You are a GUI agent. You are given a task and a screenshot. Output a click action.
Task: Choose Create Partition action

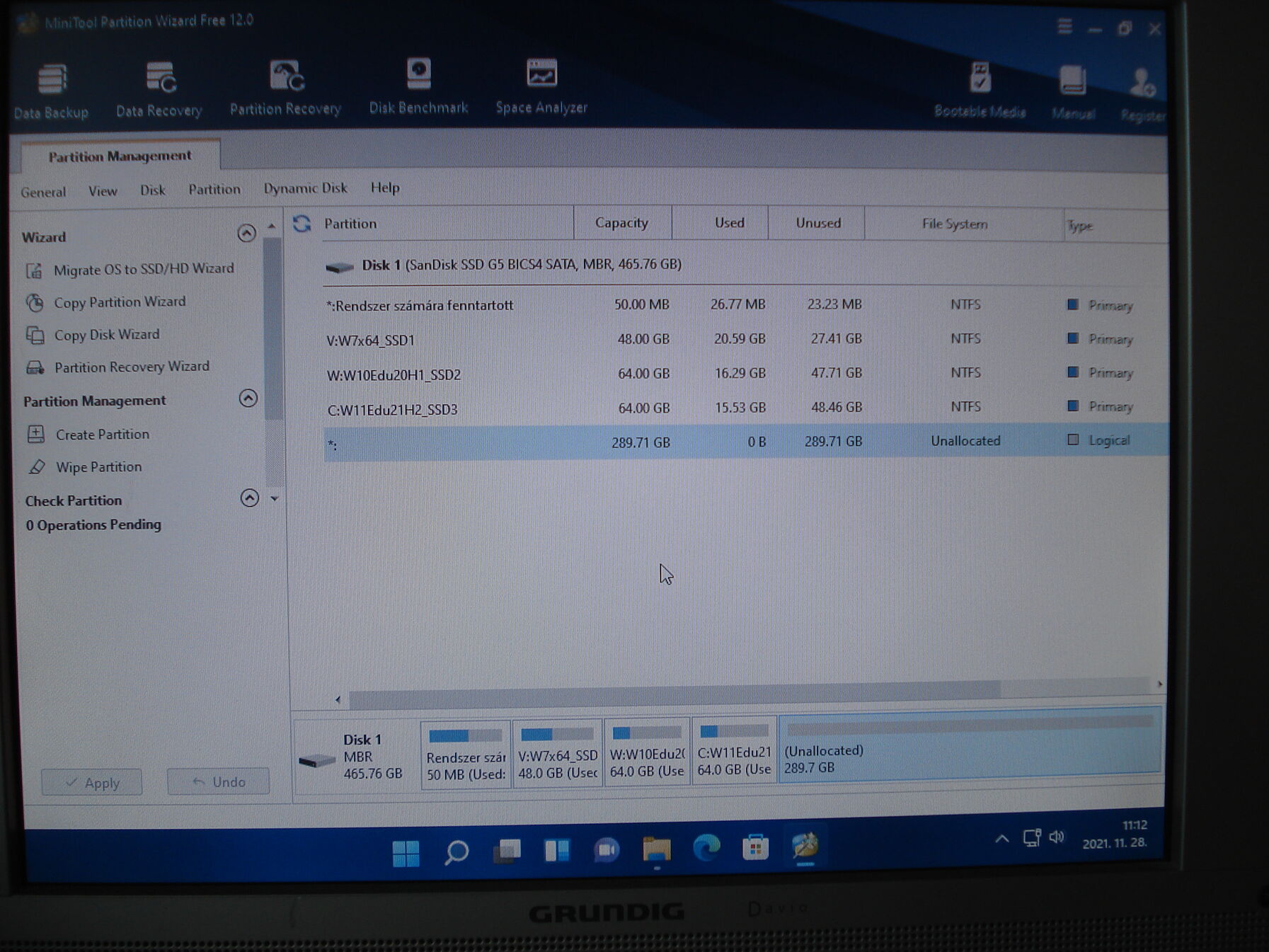coord(88,435)
